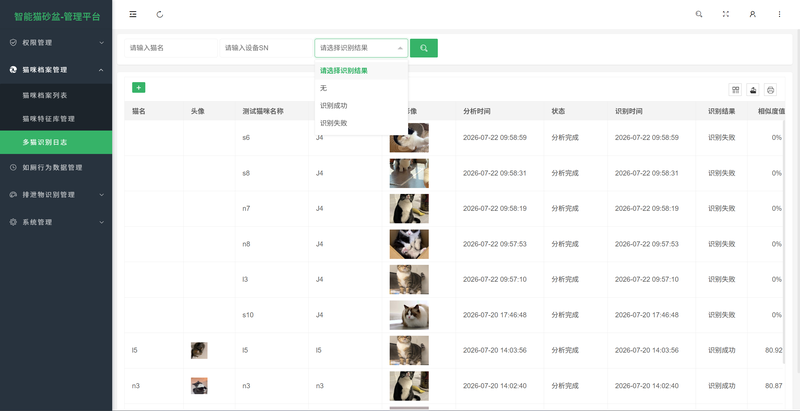Image resolution: width=800 pixels, height=411 pixels.
Task: Select 识别失败 option in dropdown list
Action: (361, 123)
